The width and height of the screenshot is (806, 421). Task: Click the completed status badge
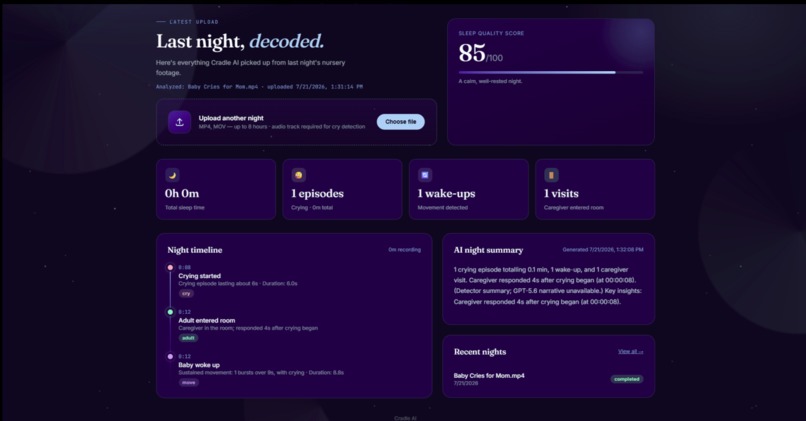(627, 379)
